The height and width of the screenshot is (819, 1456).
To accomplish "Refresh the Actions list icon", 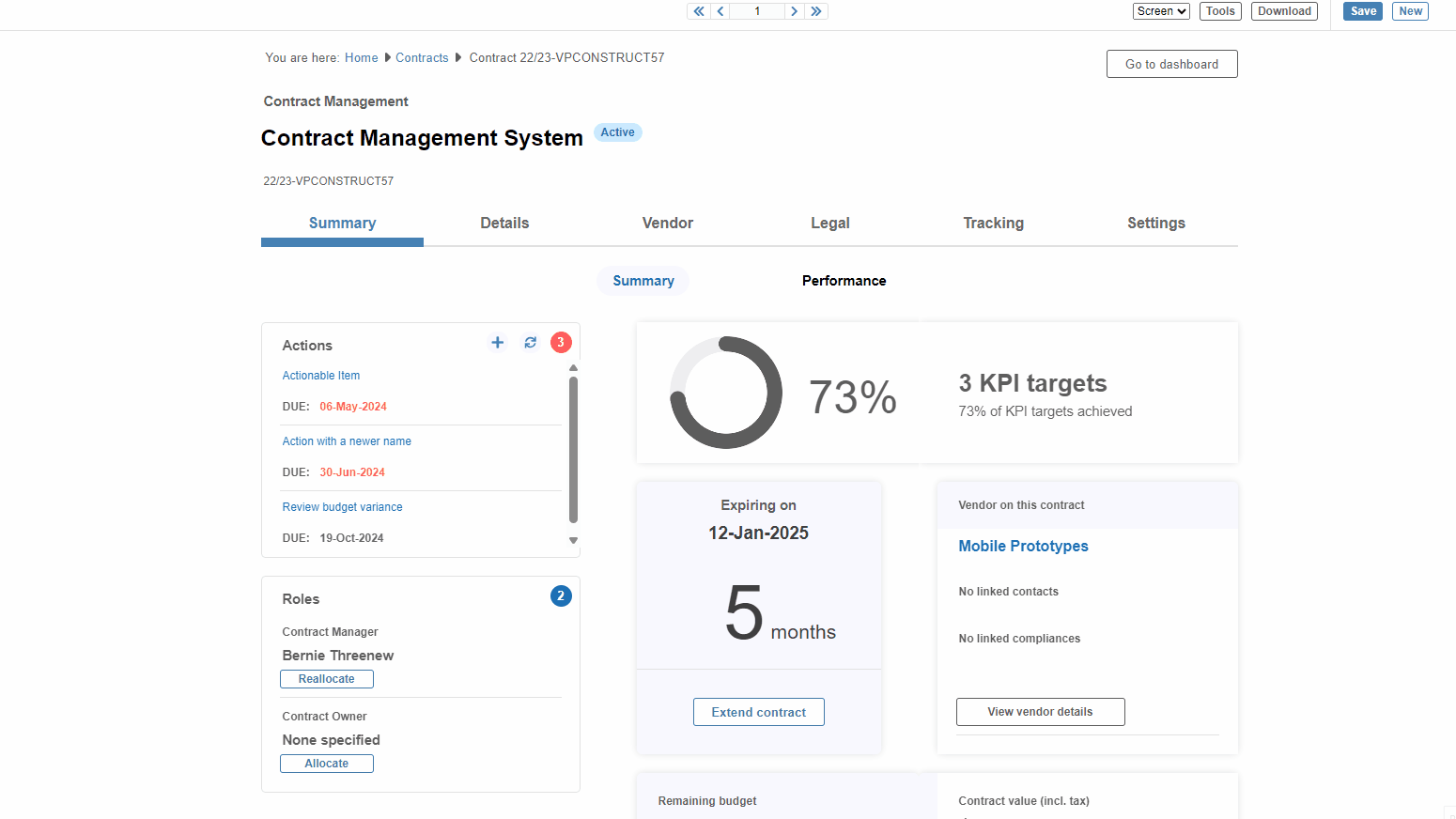I will (531, 343).
